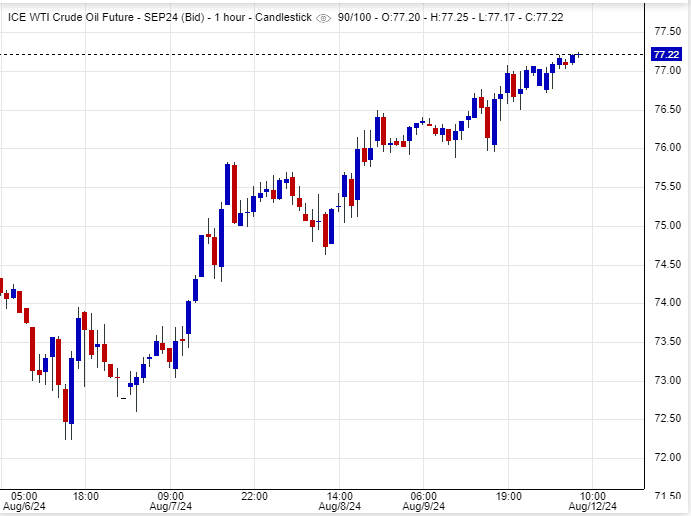This screenshot has height=516, width=691.
Task: Click the 75.00 price axis label
Action: click(668, 225)
